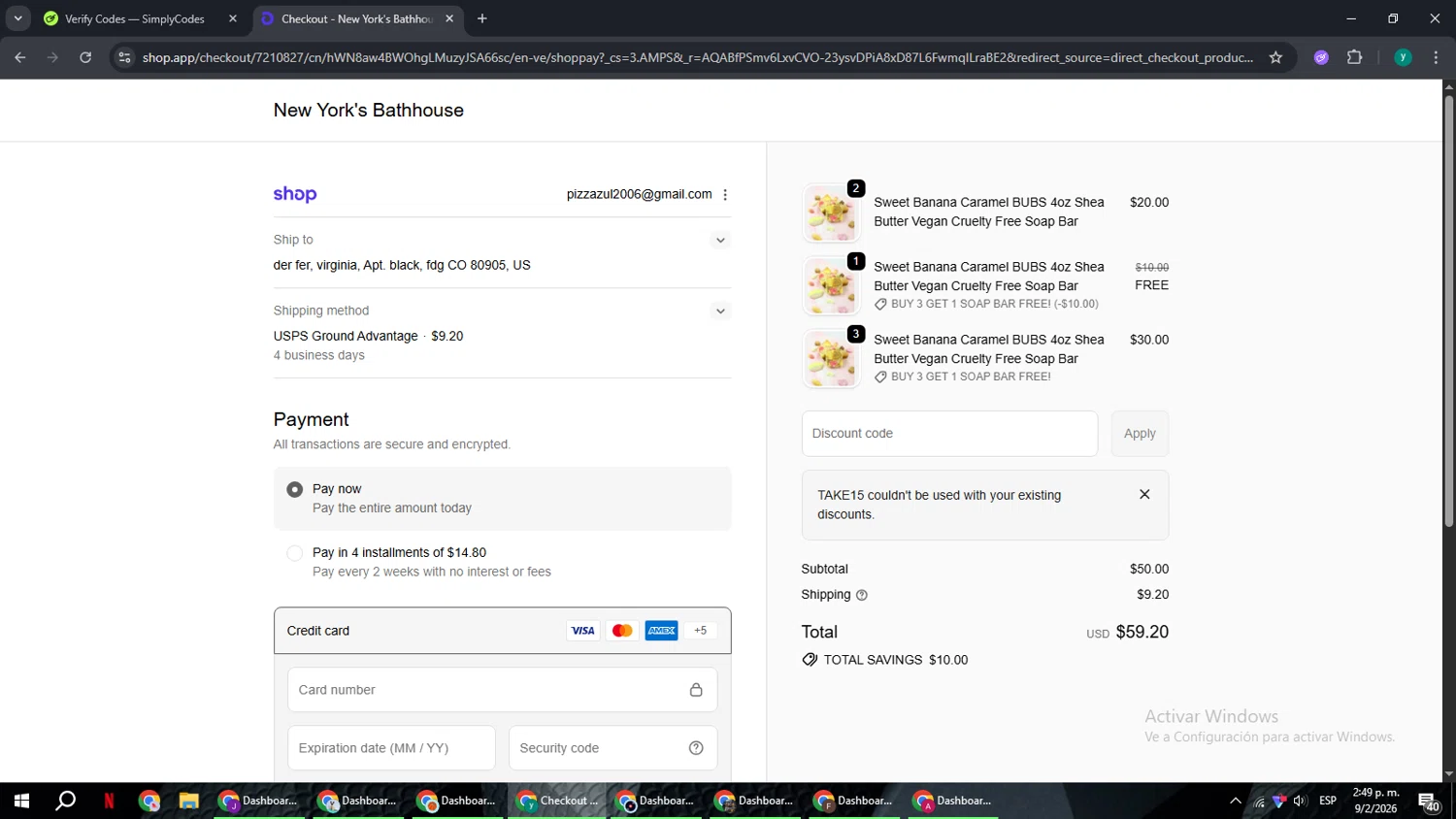The image size is (1456, 819).
Task: Click the page vertical scrollbar
Action: 1448,311
